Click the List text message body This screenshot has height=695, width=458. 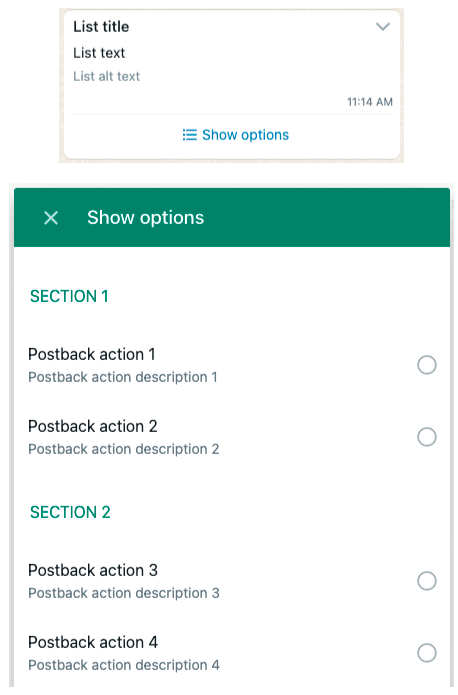pos(99,53)
